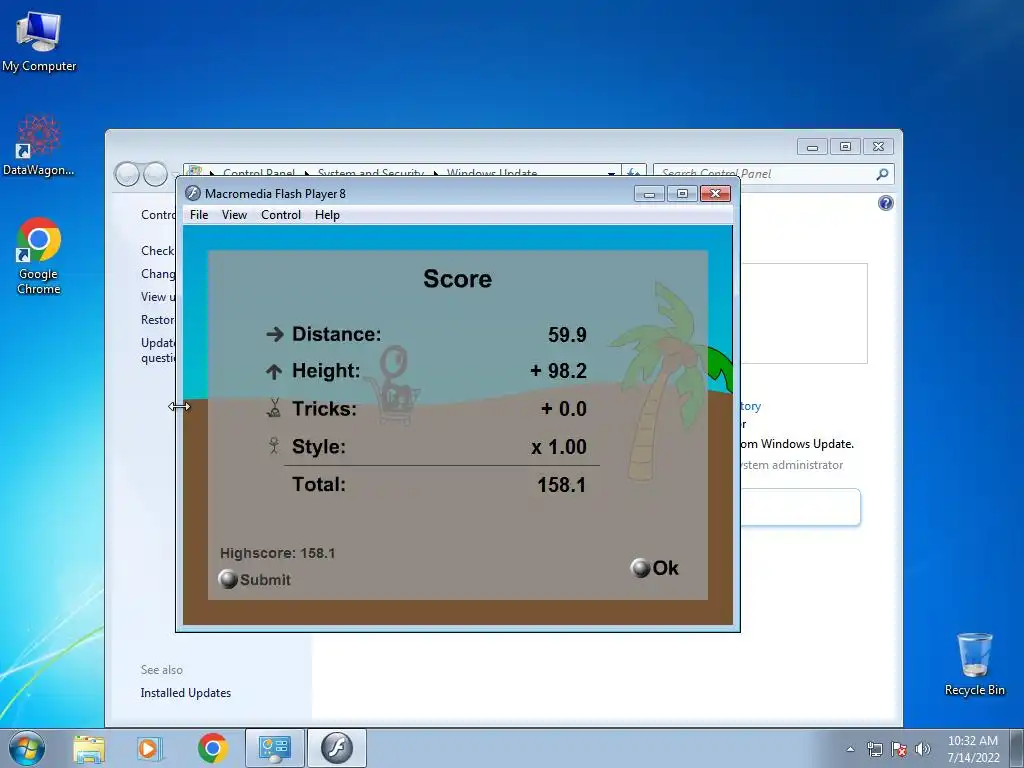Click the Height up-arrow icon
1024x768 pixels.
pos(274,372)
